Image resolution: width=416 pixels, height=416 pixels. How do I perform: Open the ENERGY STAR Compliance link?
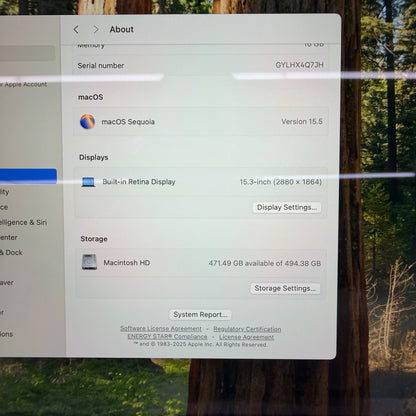point(167,337)
